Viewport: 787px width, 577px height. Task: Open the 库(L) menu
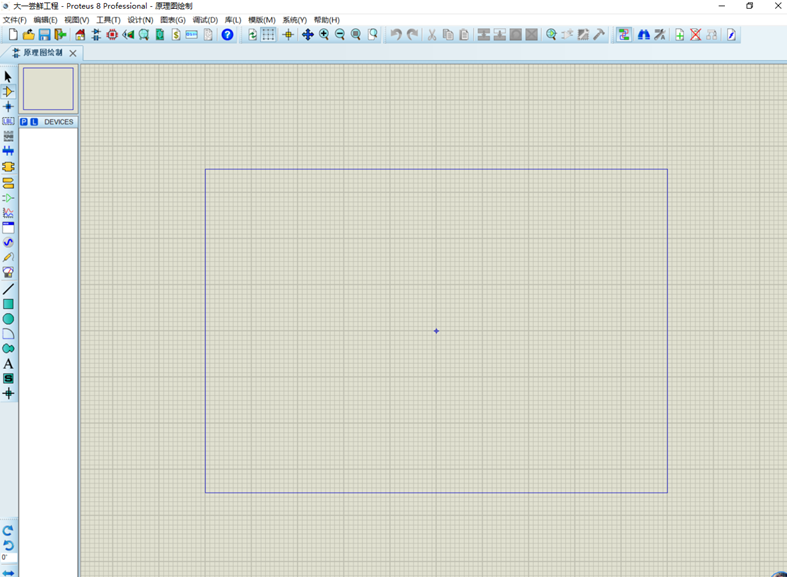233,20
